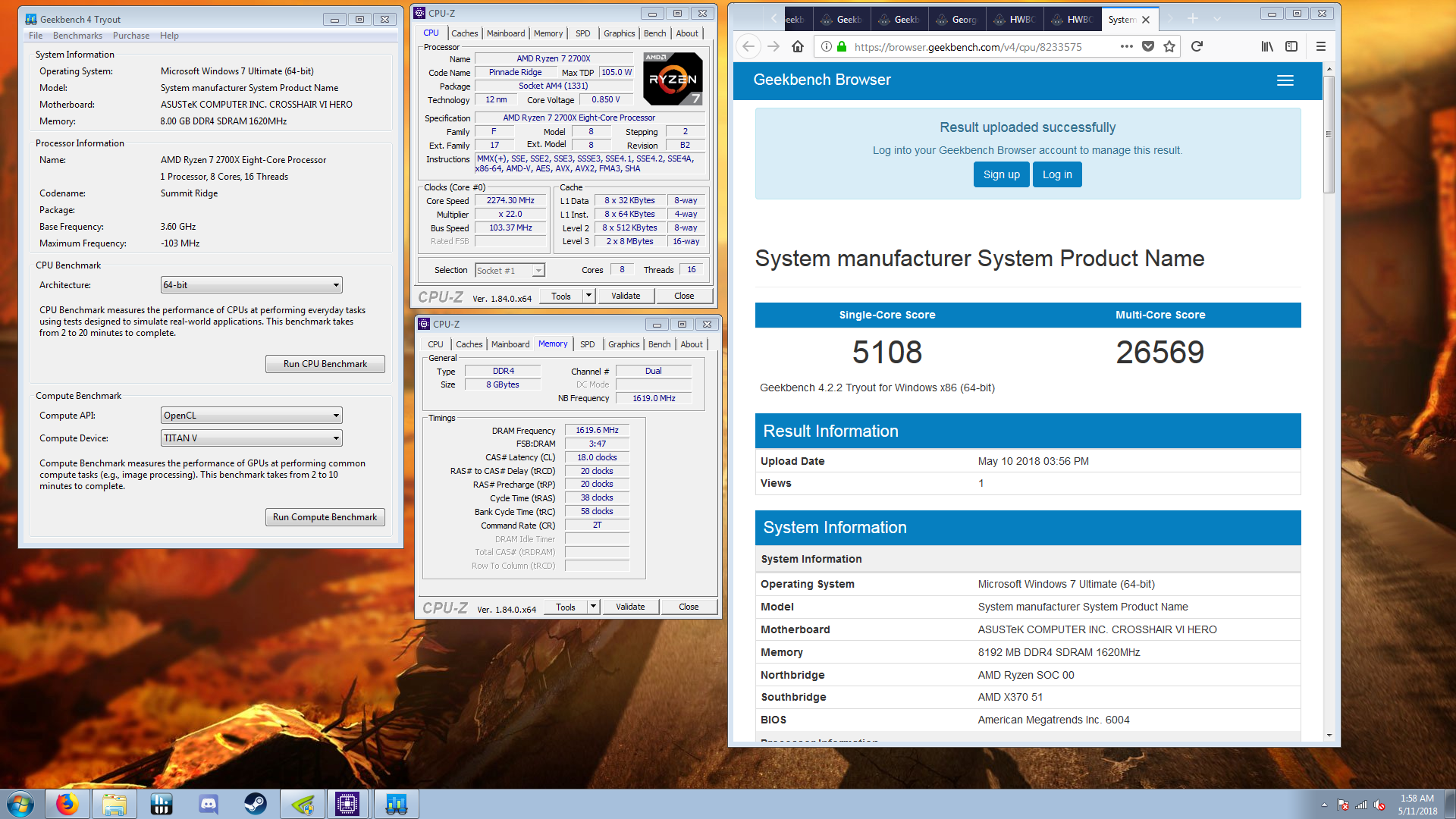Open Geekbench Browser hamburger menu

pos(1285,80)
